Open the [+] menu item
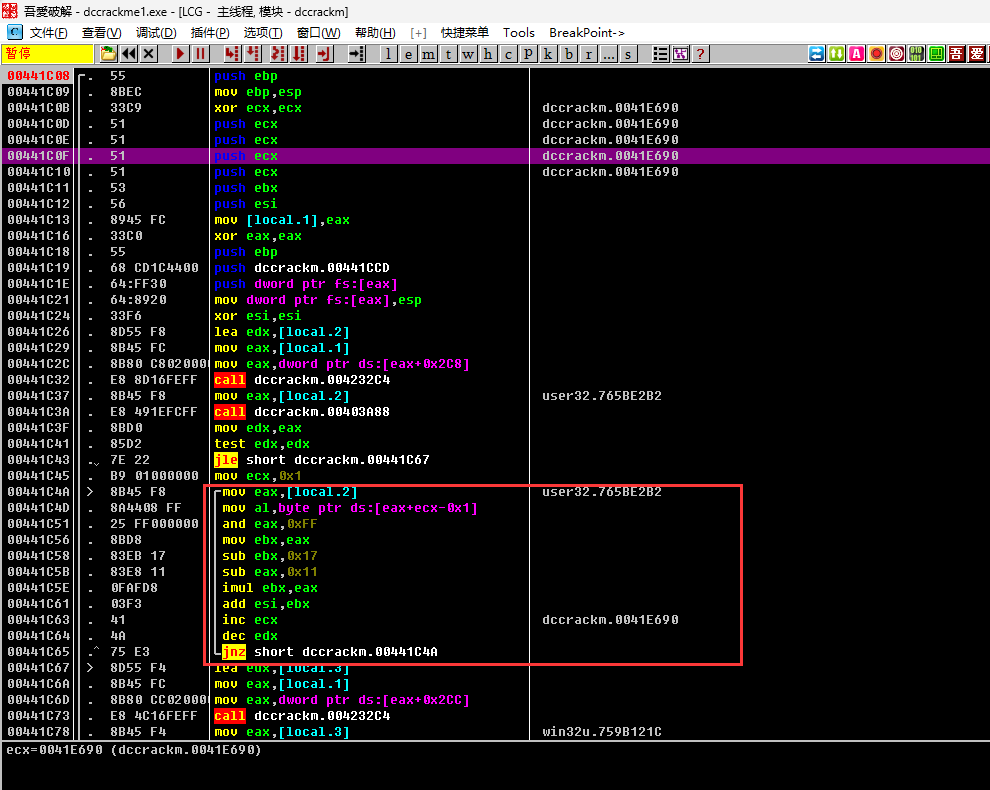Viewport: 990px width, 790px height. [x=418, y=33]
